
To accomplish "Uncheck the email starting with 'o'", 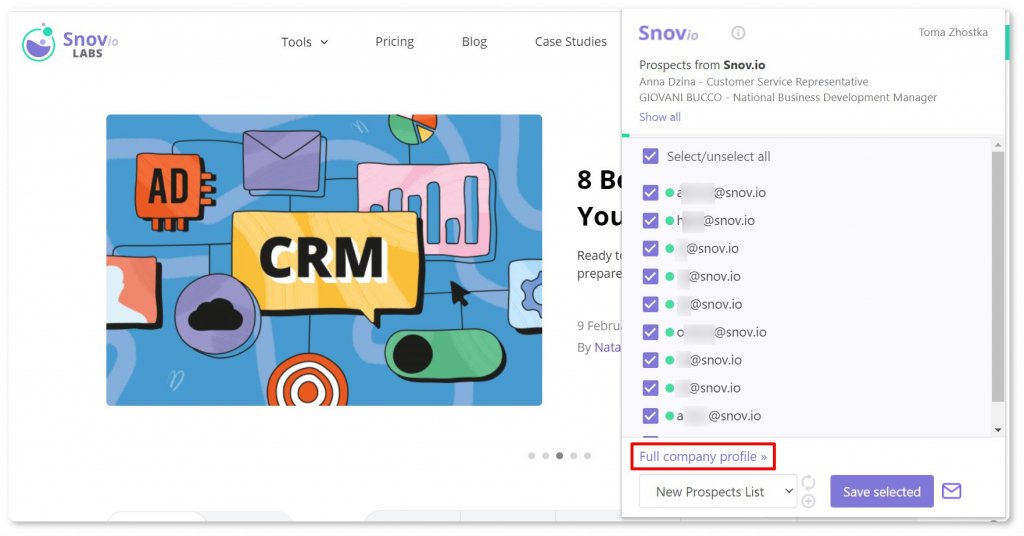I will (650, 332).
